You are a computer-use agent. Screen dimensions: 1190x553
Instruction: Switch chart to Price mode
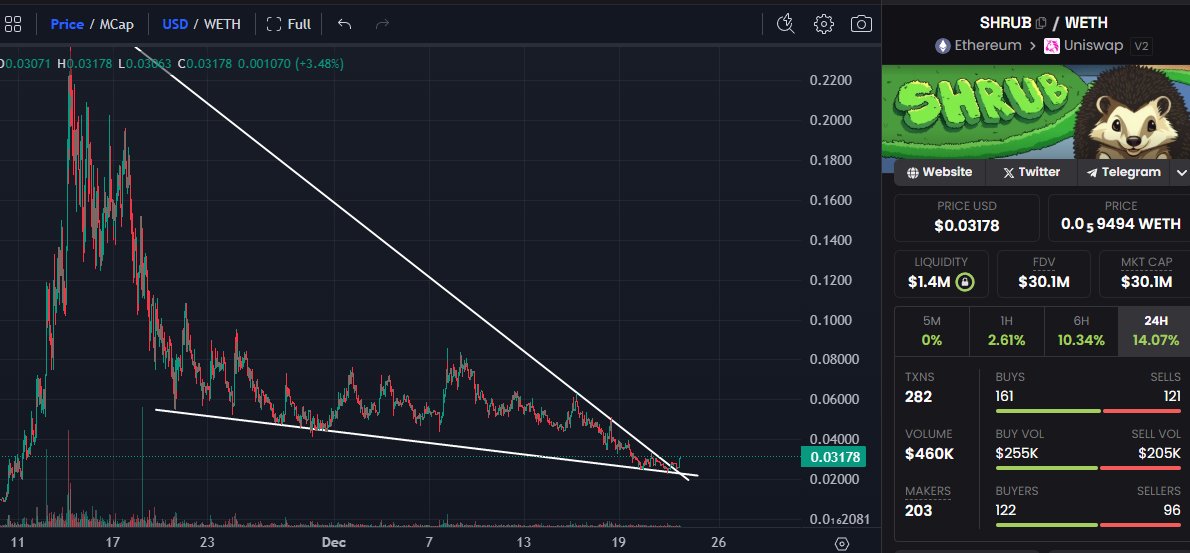[x=67, y=24]
